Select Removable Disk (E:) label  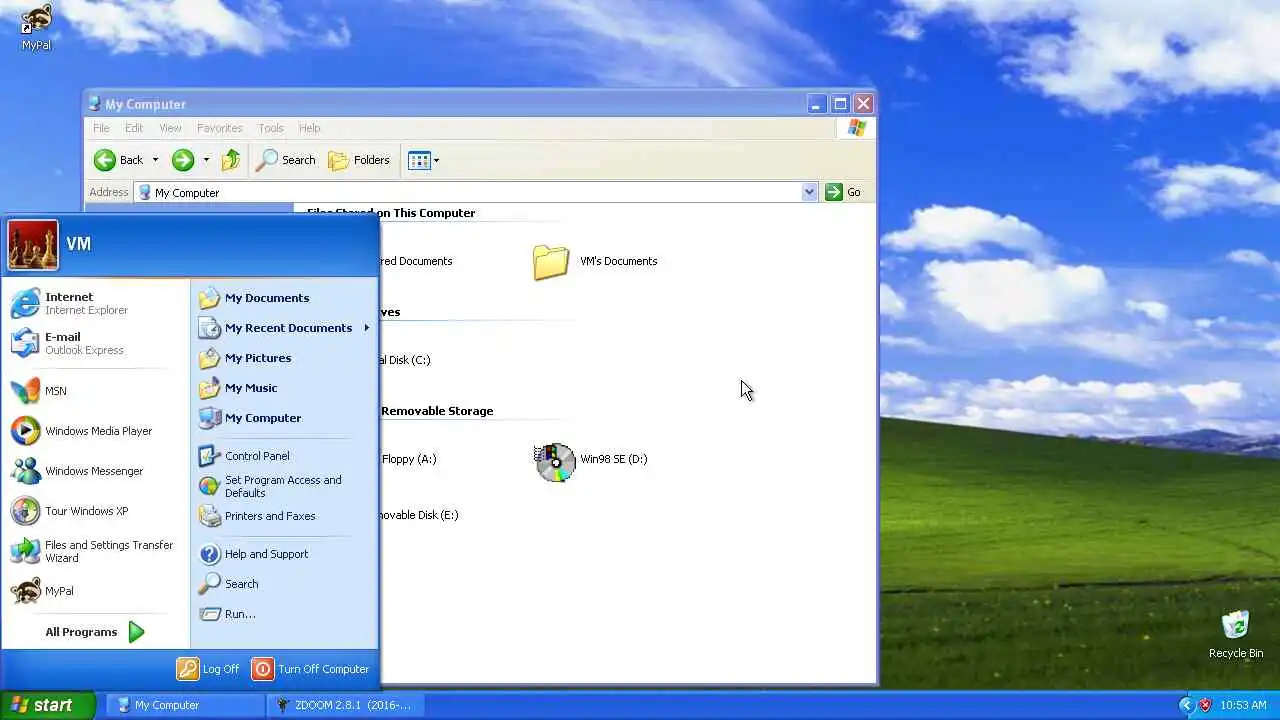(x=418, y=515)
